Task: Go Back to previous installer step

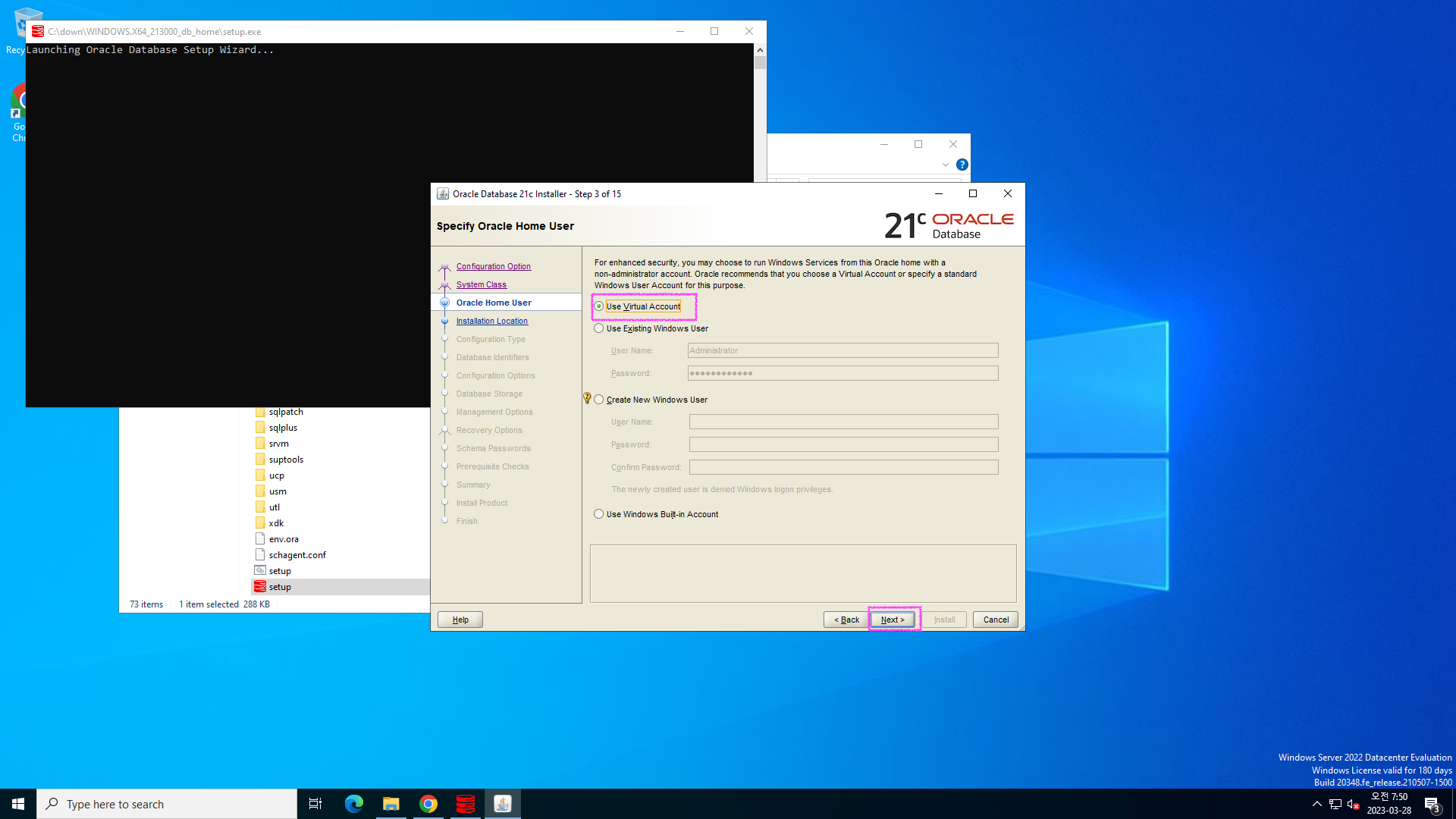Action: (x=846, y=620)
